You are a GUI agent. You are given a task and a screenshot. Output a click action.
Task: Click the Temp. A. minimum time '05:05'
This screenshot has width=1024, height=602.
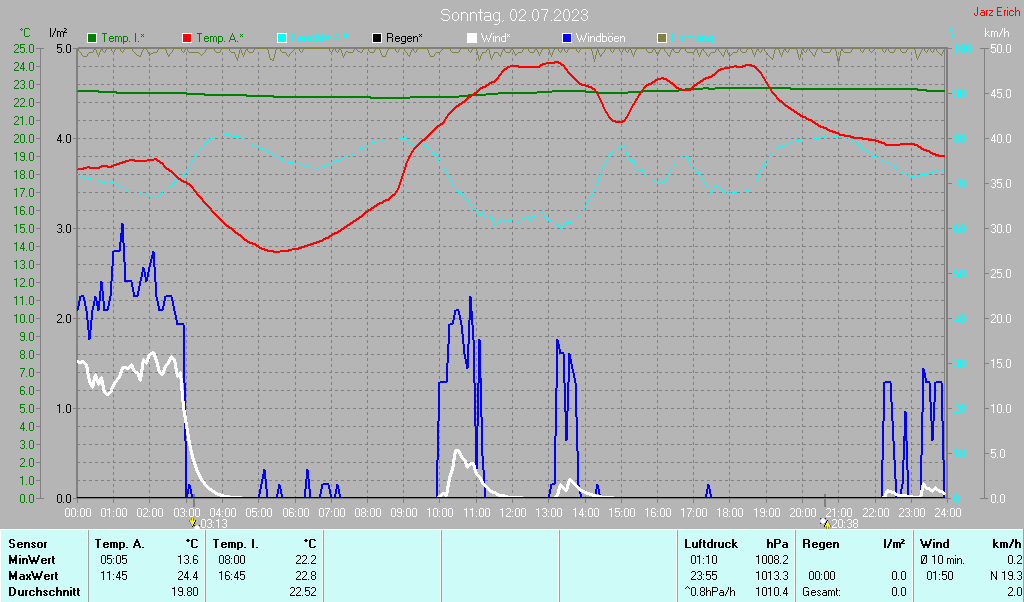(114, 560)
